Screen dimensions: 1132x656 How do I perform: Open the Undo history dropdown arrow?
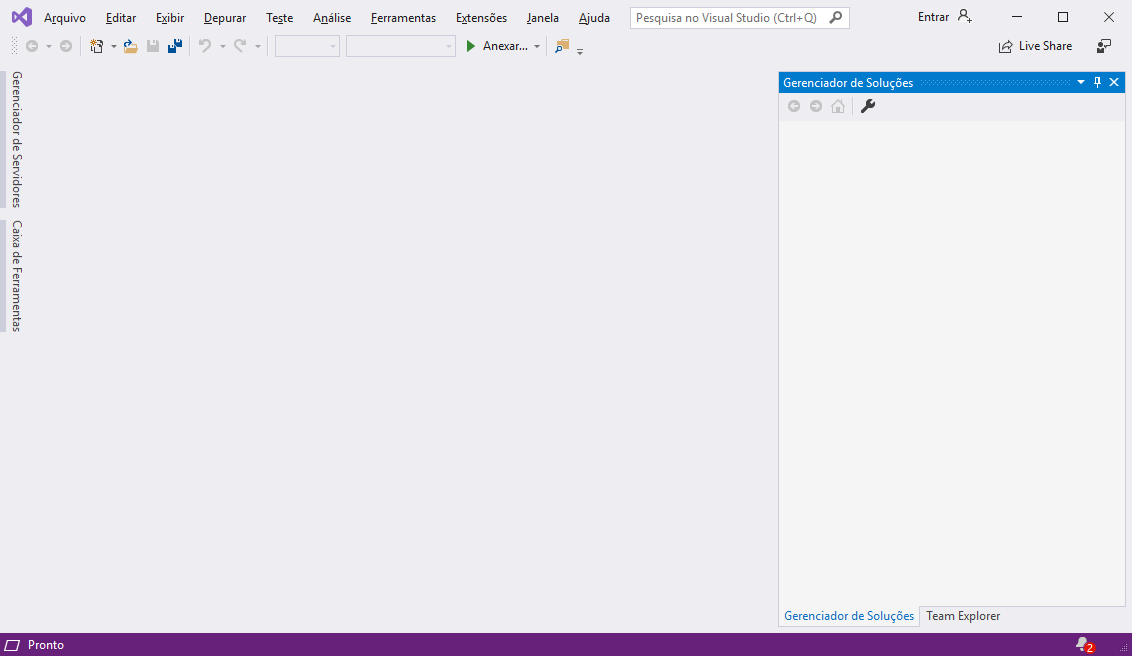222,46
